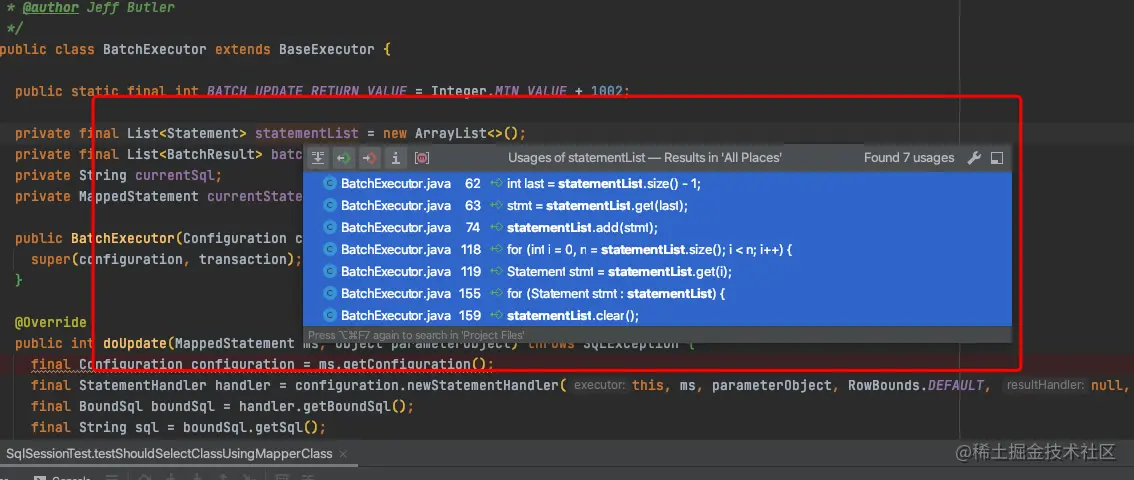Click class icon of line 74 row
The image size is (1134, 480).
330,228
